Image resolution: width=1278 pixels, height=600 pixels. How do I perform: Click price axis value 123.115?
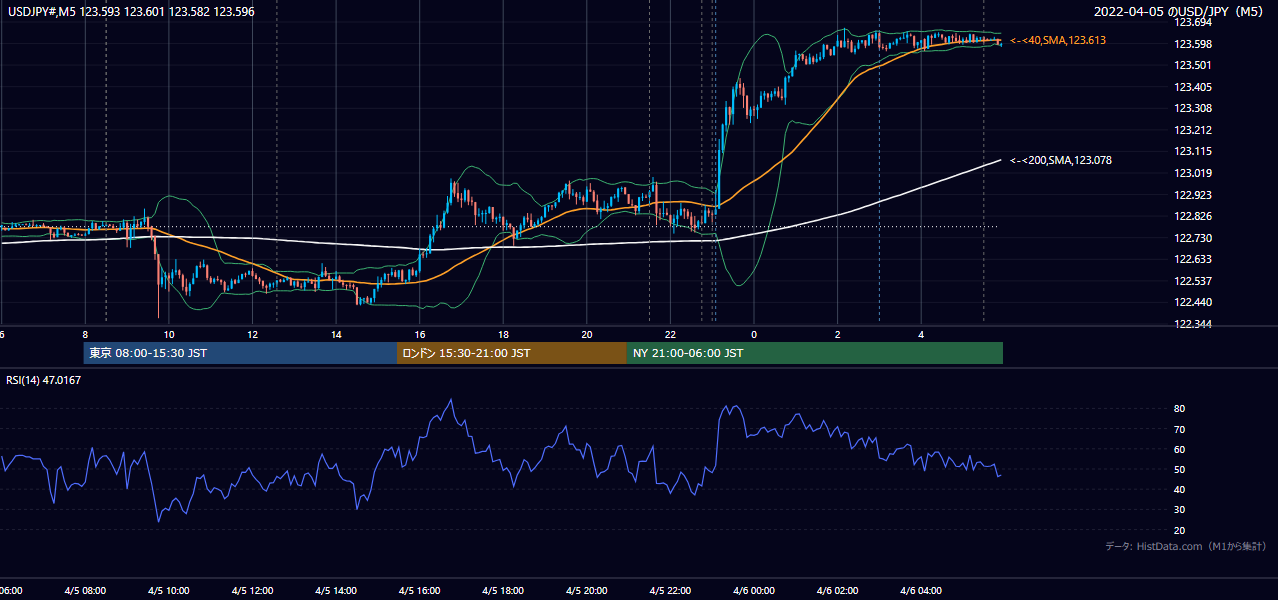pyautogui.click(x=1191, y=151)
